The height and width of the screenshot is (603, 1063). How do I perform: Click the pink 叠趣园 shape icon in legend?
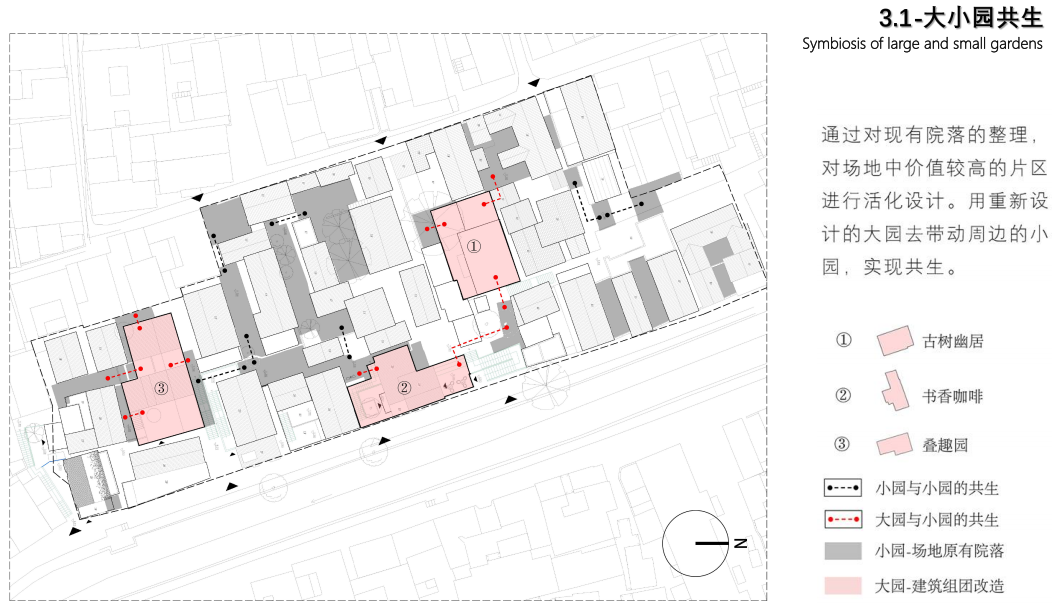pos(894,444)
